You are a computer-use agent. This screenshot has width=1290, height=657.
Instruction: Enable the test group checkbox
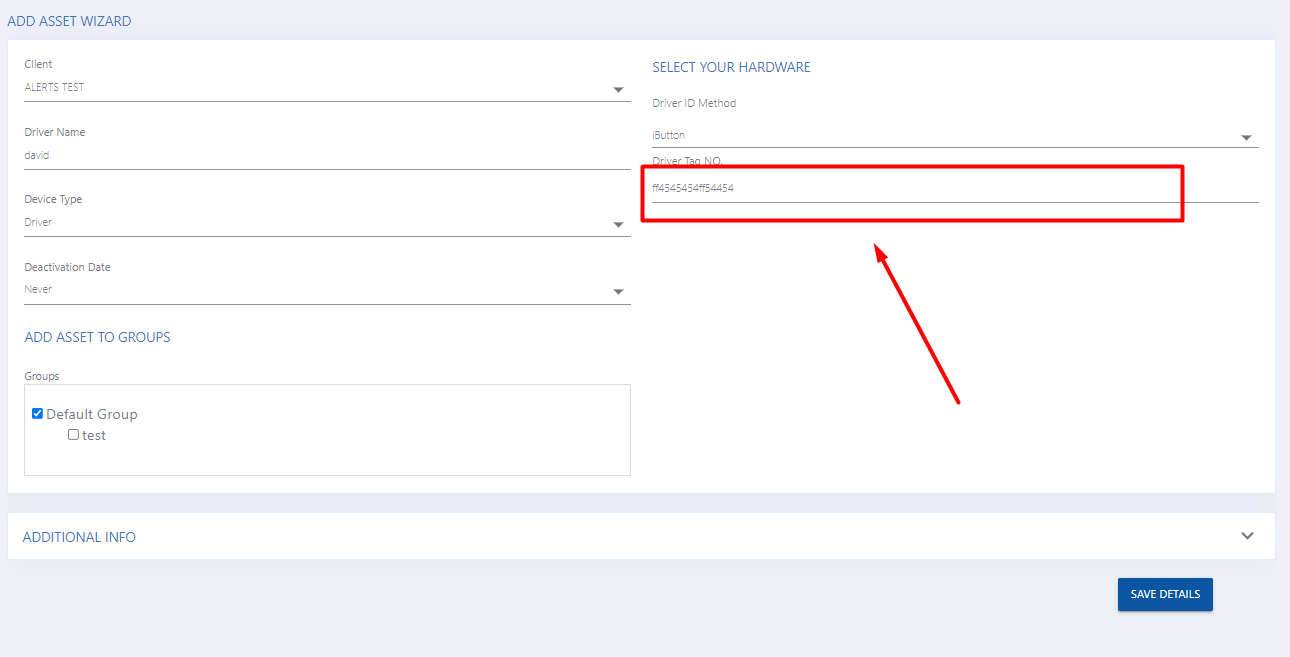73,435
